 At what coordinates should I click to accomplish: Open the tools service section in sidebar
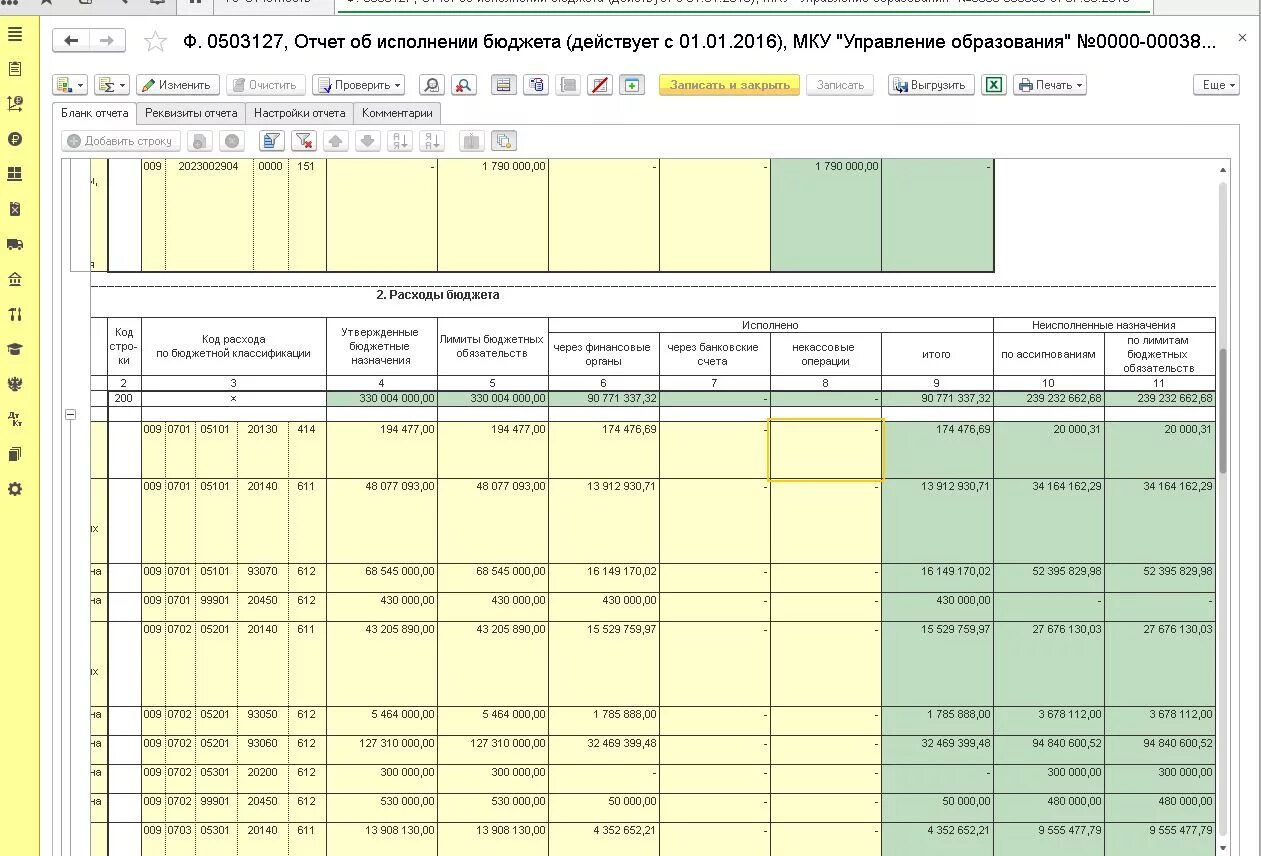point(14,314)
